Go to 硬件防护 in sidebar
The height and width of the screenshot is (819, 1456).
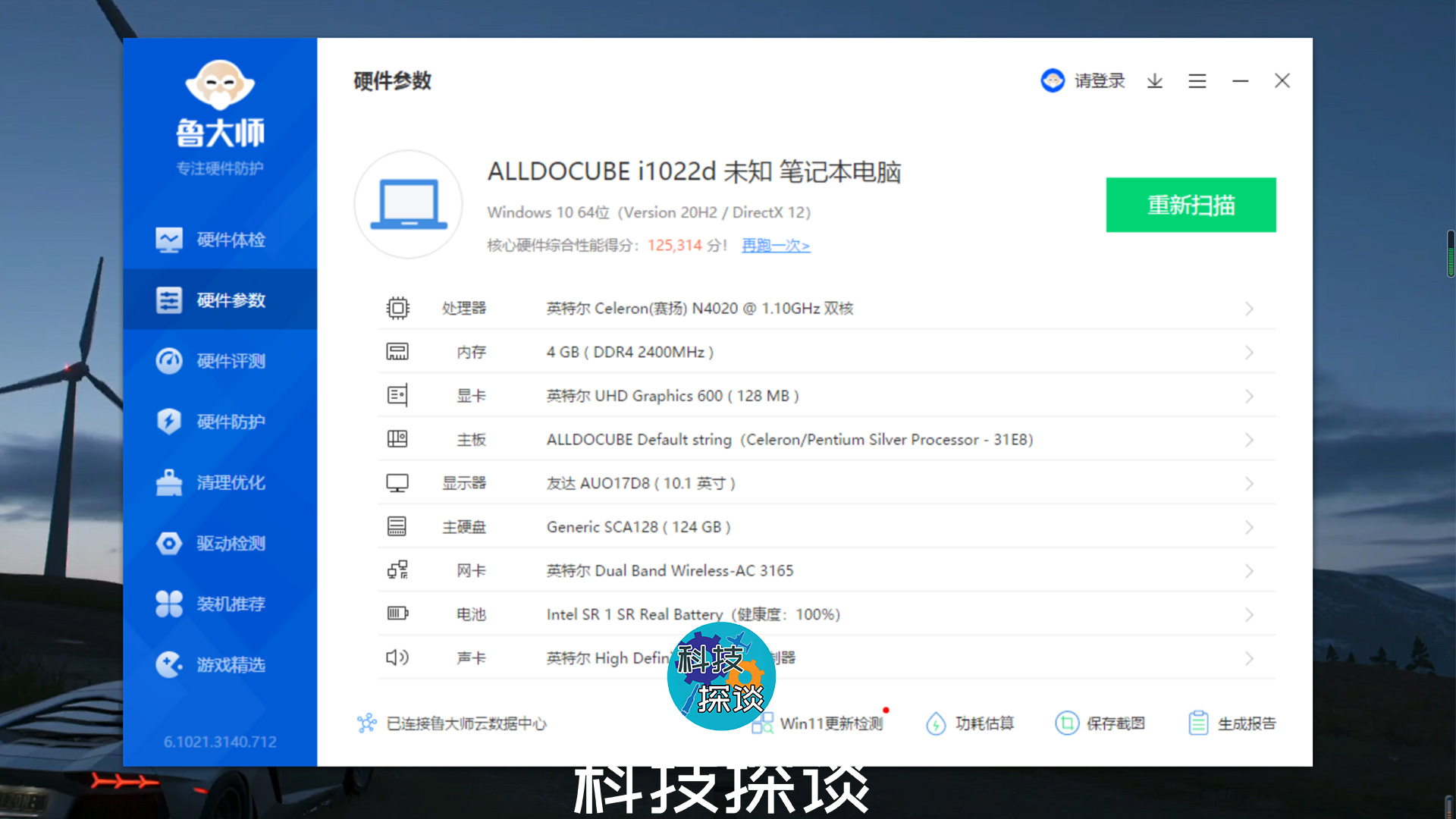point(220,421)
